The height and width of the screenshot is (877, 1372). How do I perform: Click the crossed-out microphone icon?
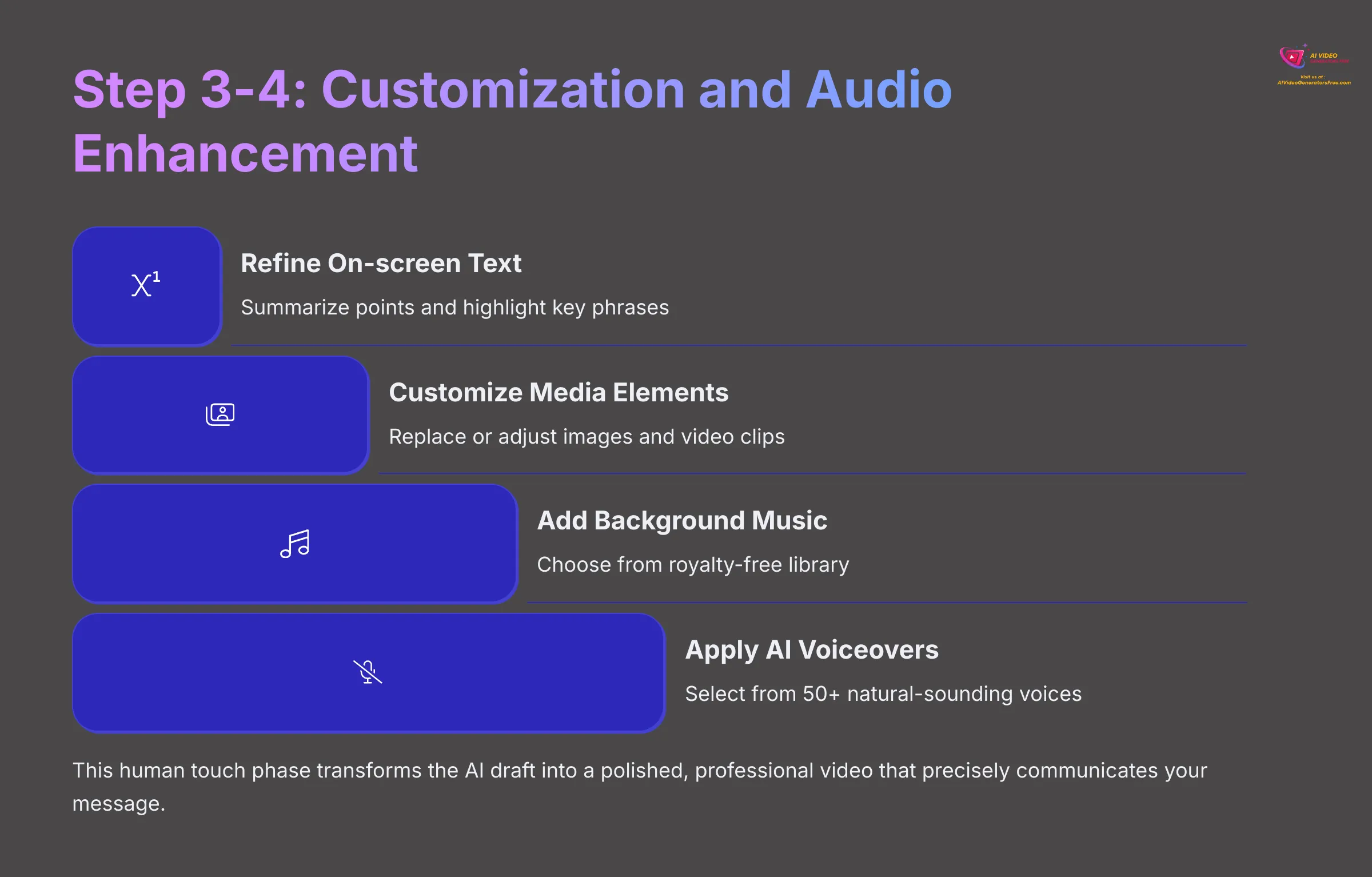[368, 672]
